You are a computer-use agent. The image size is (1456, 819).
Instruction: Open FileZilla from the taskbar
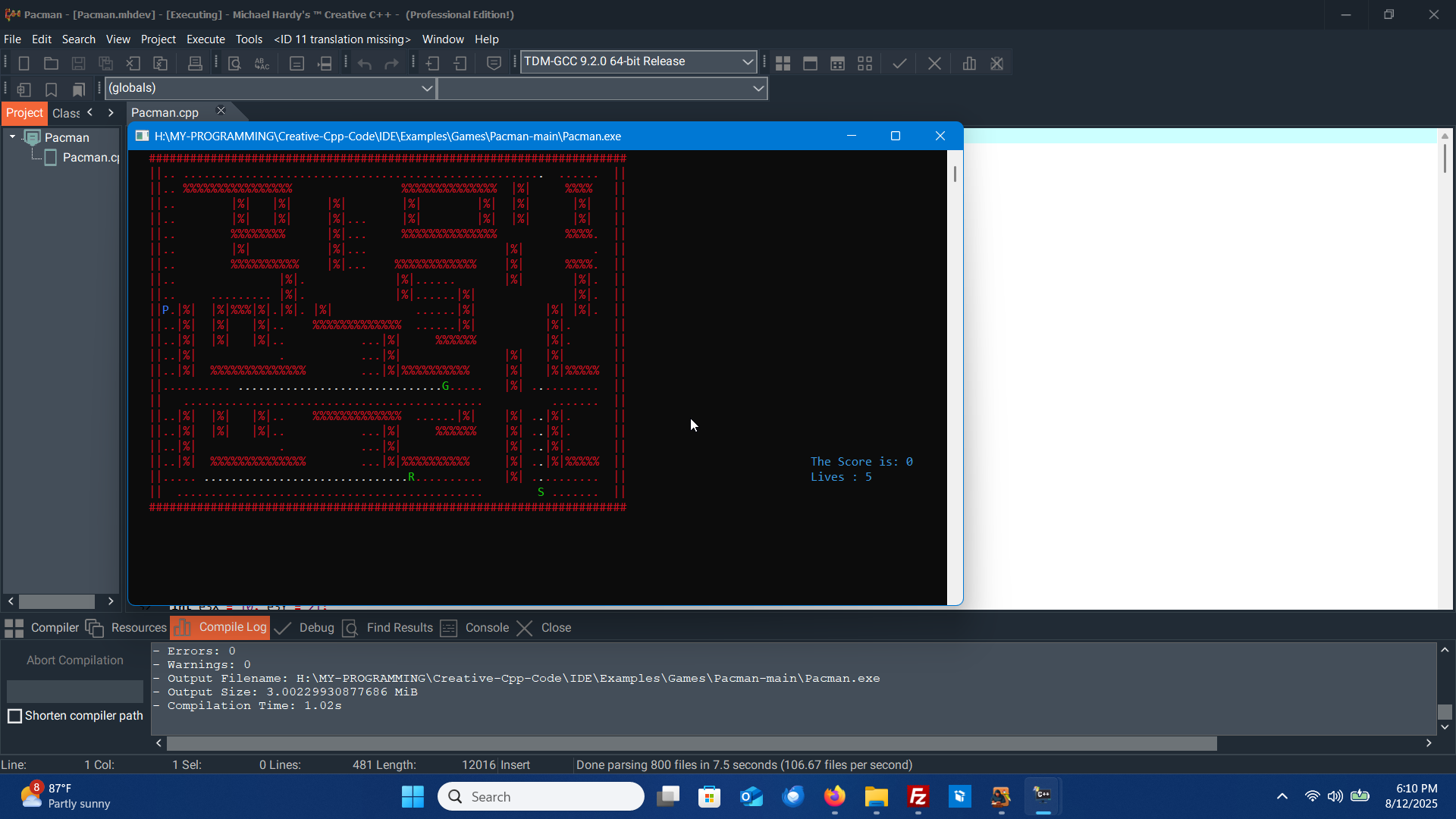click(x=918, y=797)
